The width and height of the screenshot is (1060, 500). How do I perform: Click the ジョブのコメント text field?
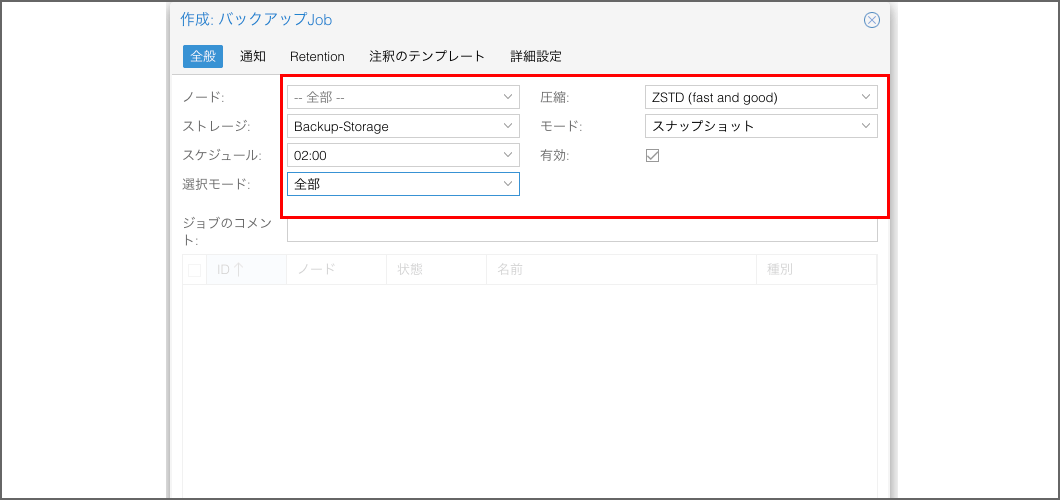[x=582, y=230]
